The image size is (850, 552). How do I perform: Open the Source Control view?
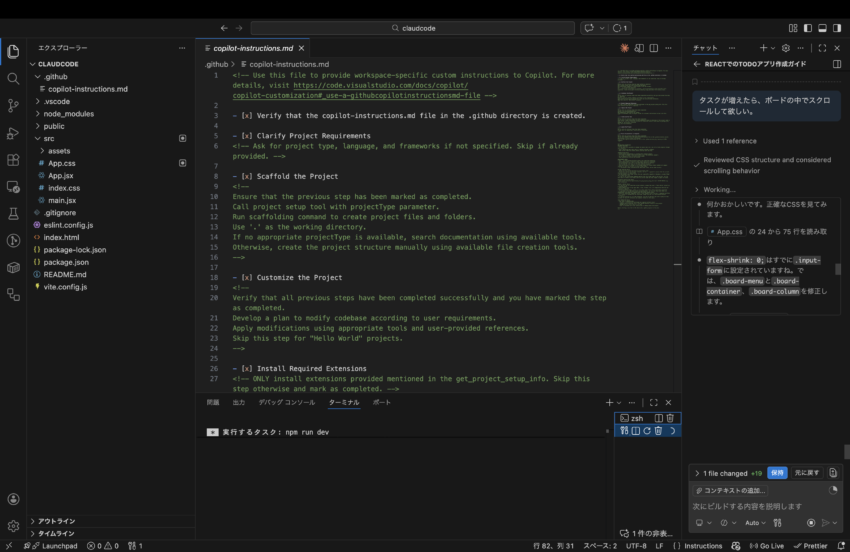13,105
